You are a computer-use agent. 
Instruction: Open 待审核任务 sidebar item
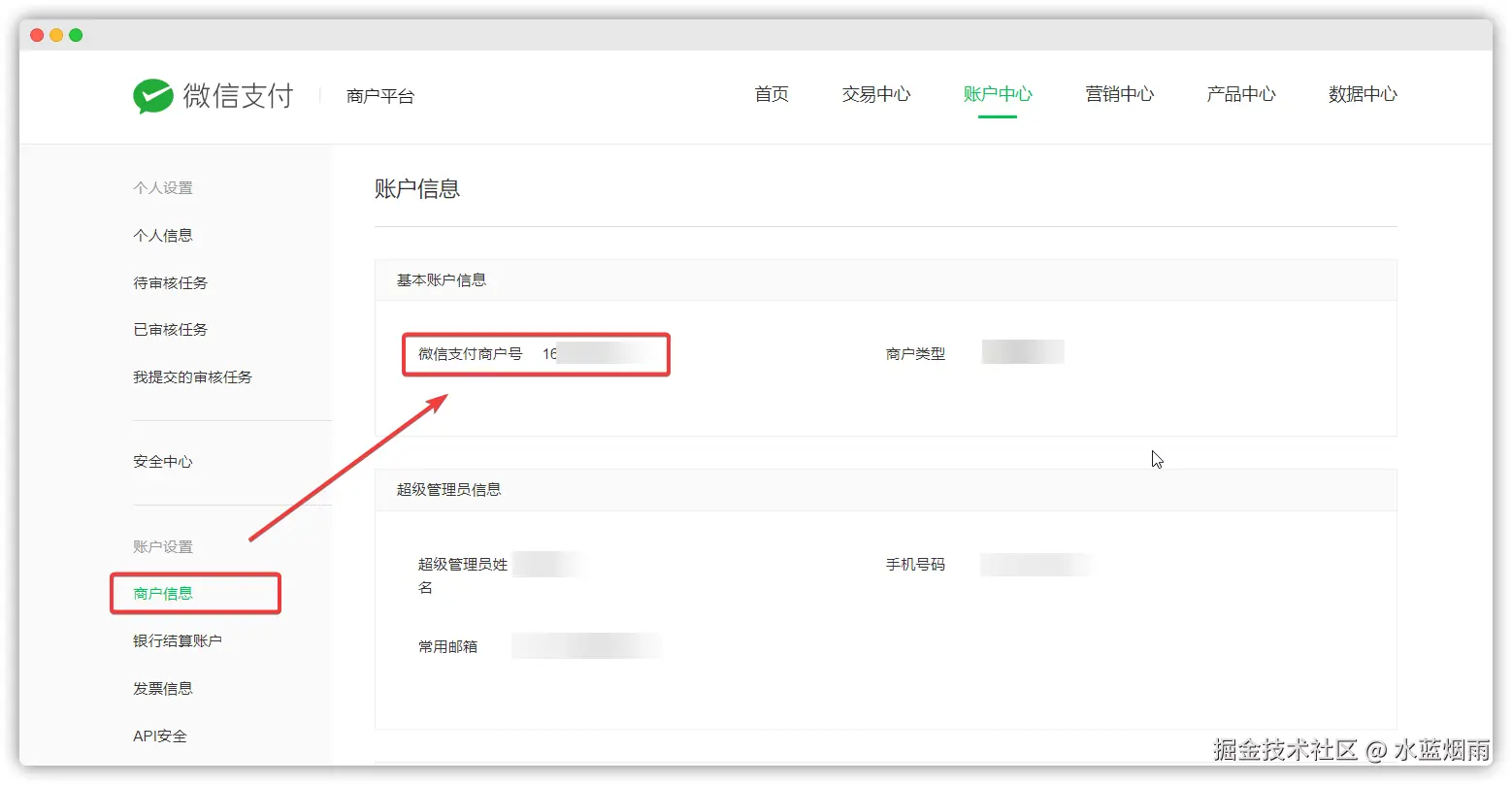(x=171, y=283)
